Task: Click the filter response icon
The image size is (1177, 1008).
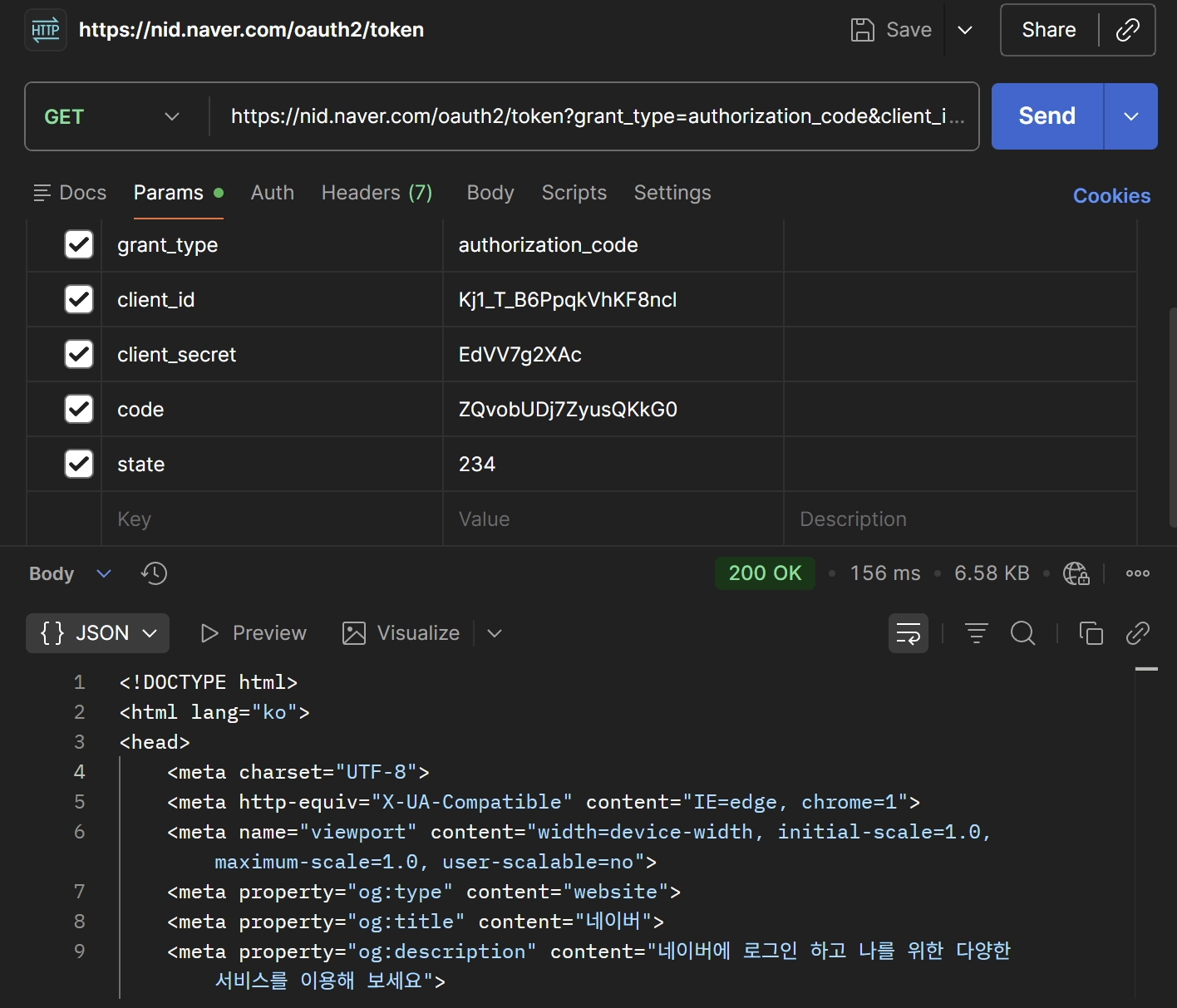Action: [x=976, y=633]
